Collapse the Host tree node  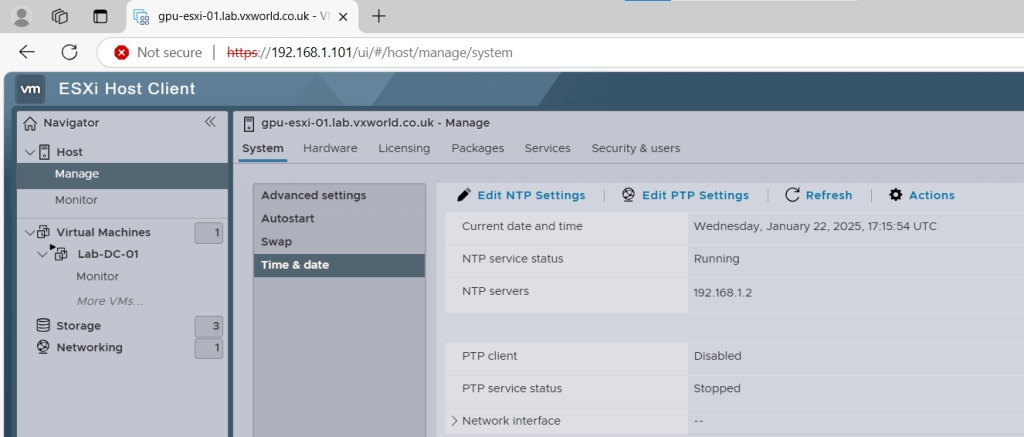[29, 152]
